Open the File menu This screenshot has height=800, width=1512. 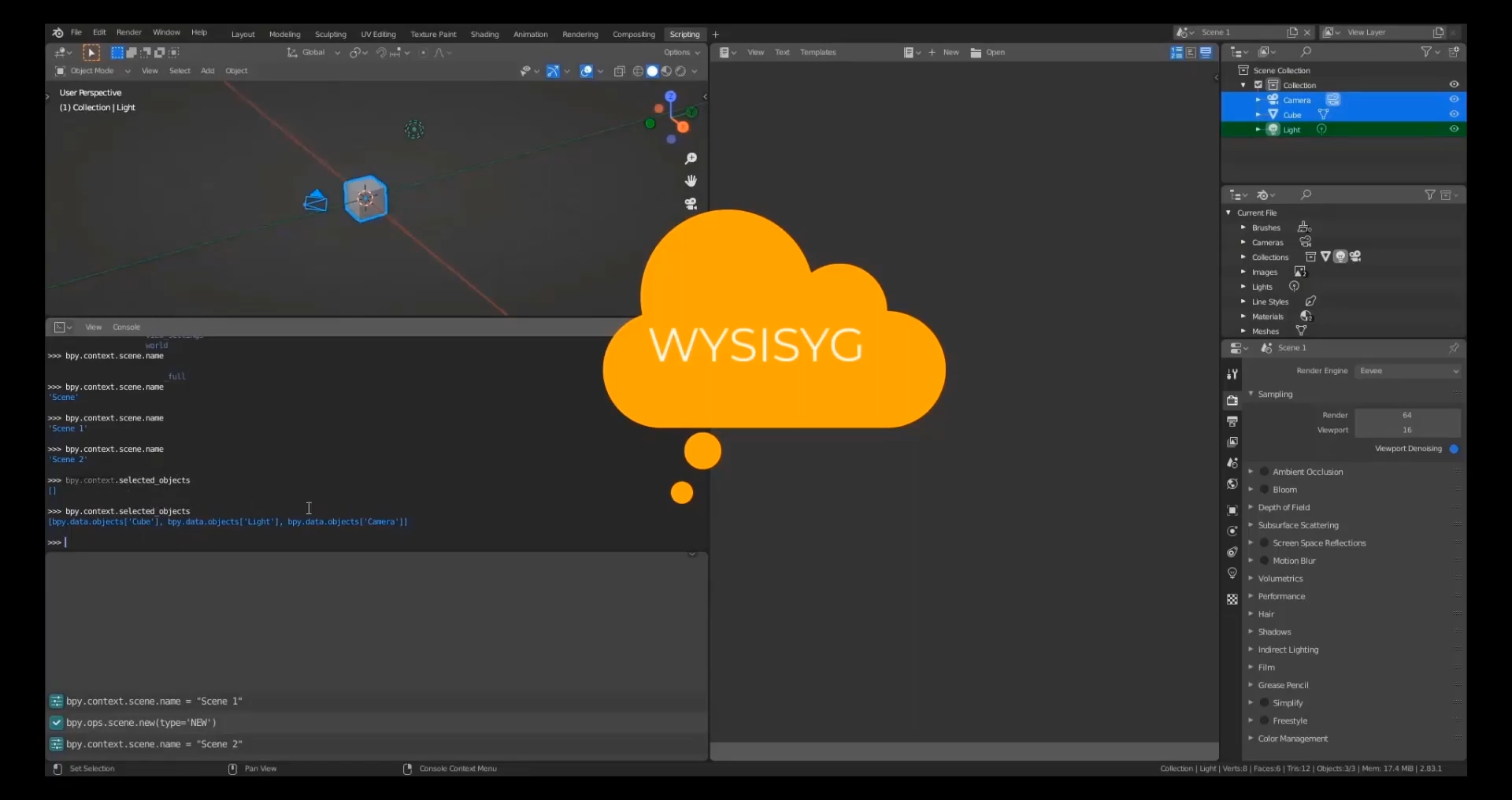coord(76,32)
